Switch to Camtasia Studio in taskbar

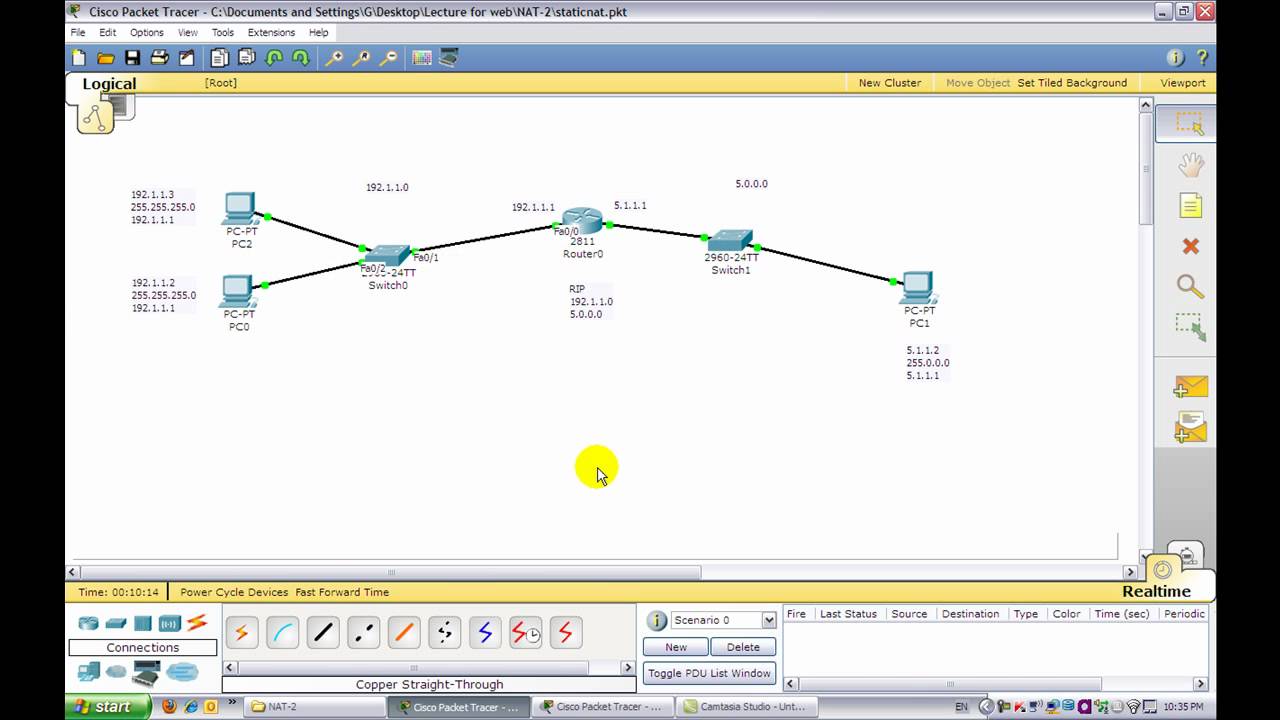pyautogui.click(x=744, y=707)
